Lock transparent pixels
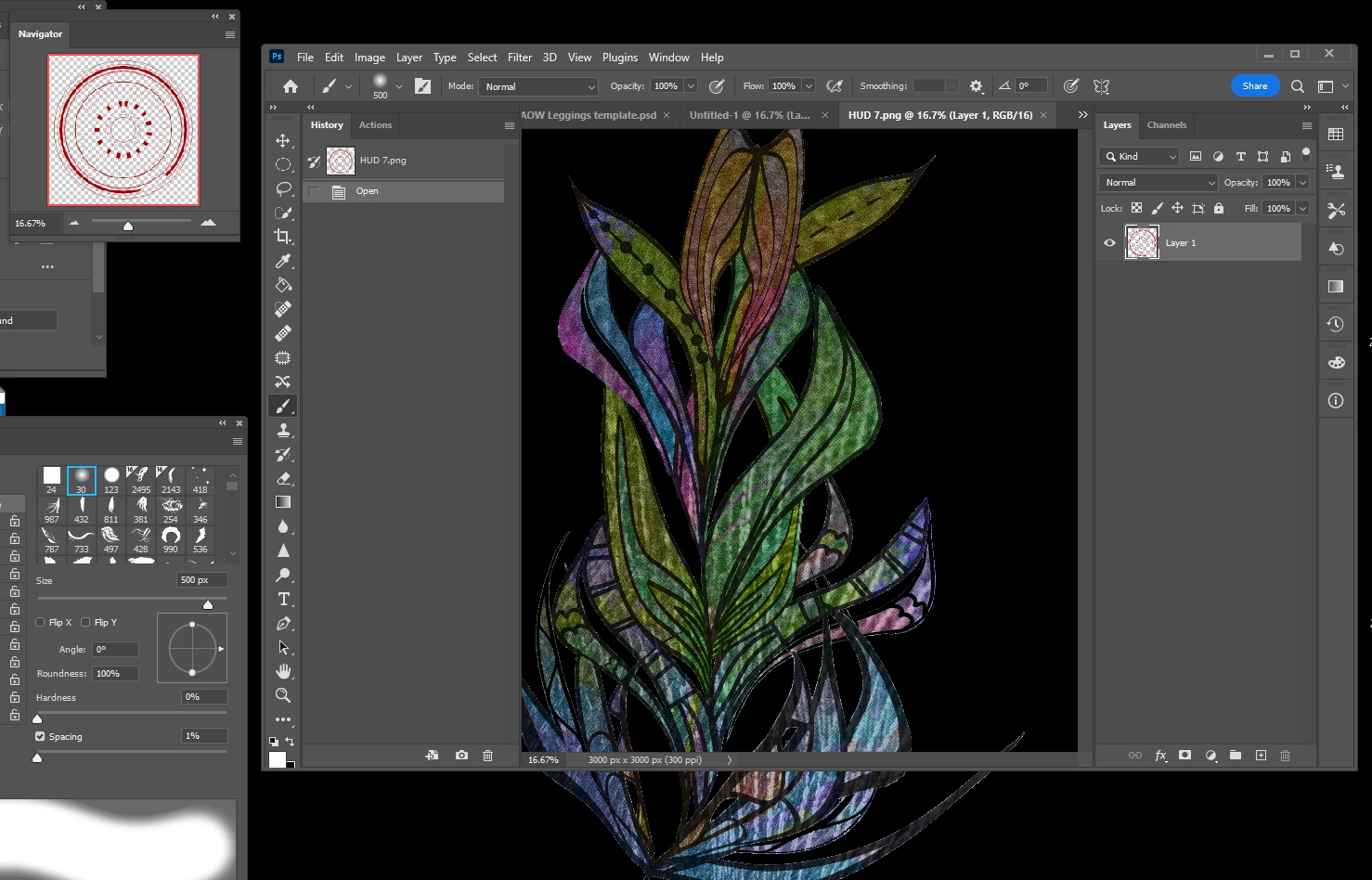Screen dimensions: 1372x880 pos(1136,208)
